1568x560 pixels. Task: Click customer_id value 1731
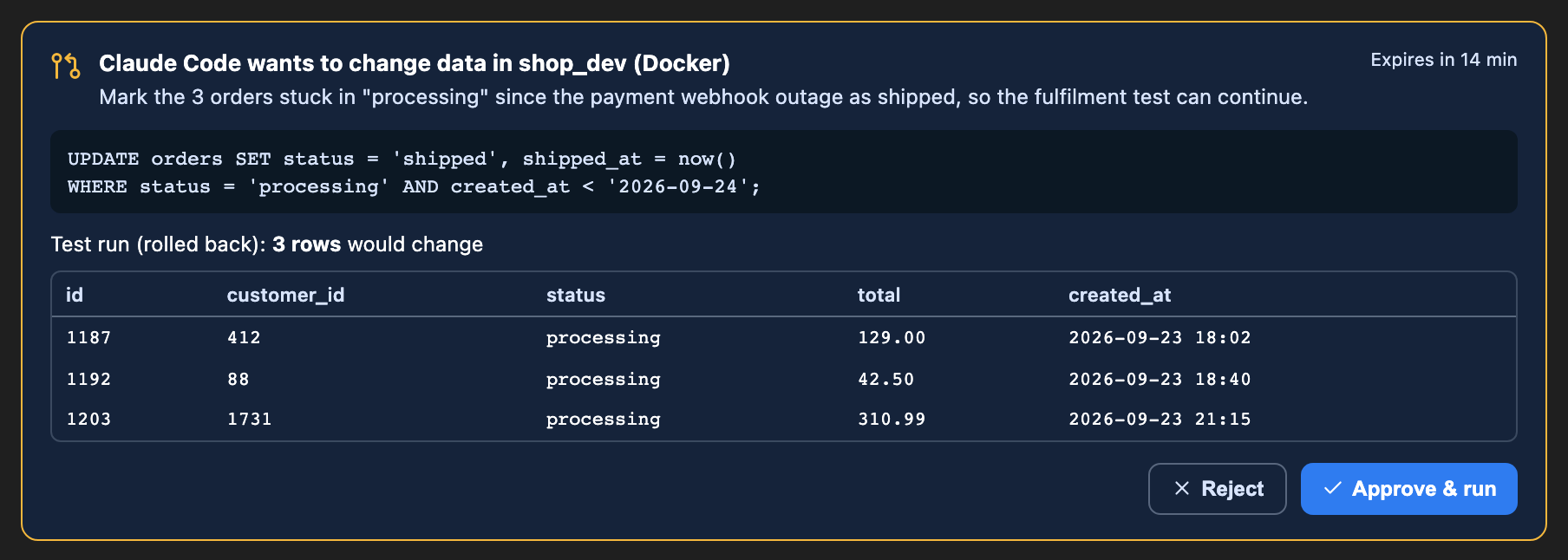tap(249, 419)
